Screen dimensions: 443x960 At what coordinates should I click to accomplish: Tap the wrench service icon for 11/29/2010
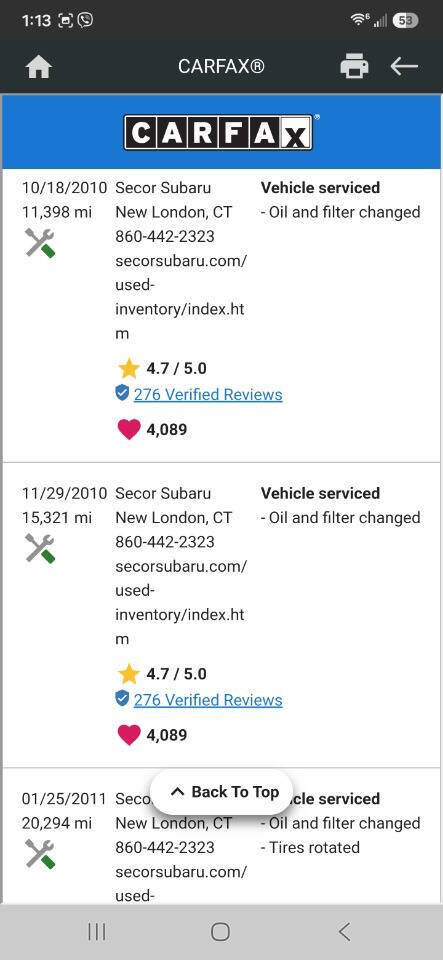(40, 548)
